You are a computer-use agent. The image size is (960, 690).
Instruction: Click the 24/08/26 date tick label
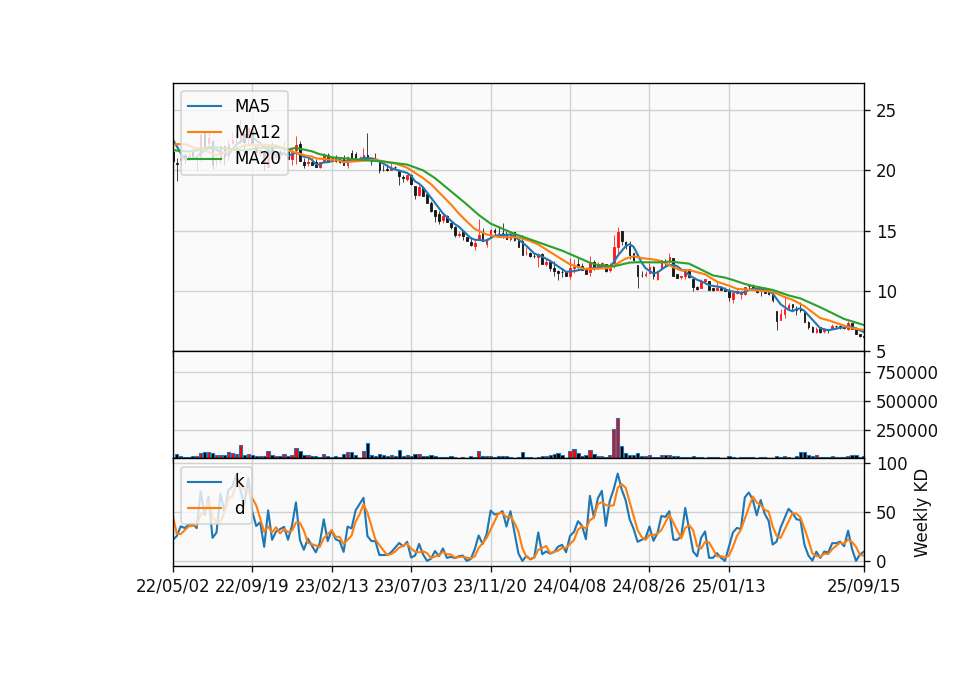coord(649,586)
